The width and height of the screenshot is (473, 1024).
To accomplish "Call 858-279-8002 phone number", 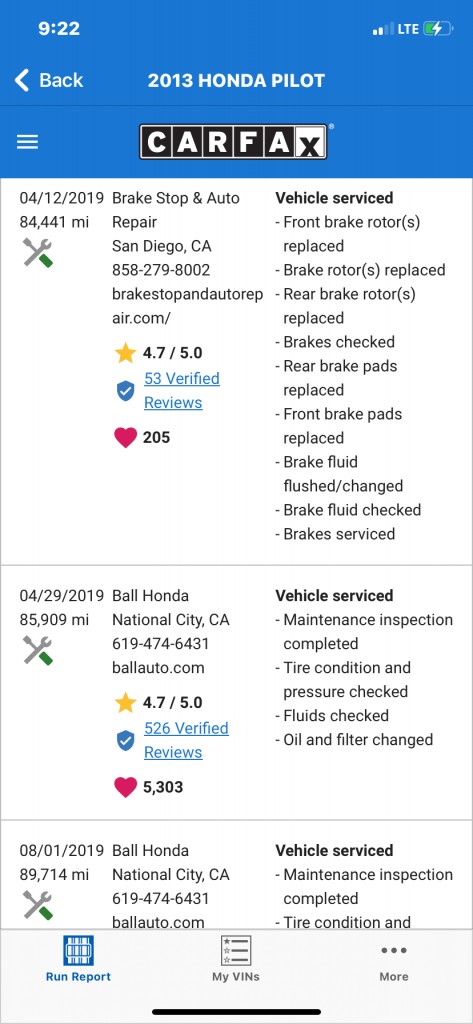I will (x=161, y=270).
